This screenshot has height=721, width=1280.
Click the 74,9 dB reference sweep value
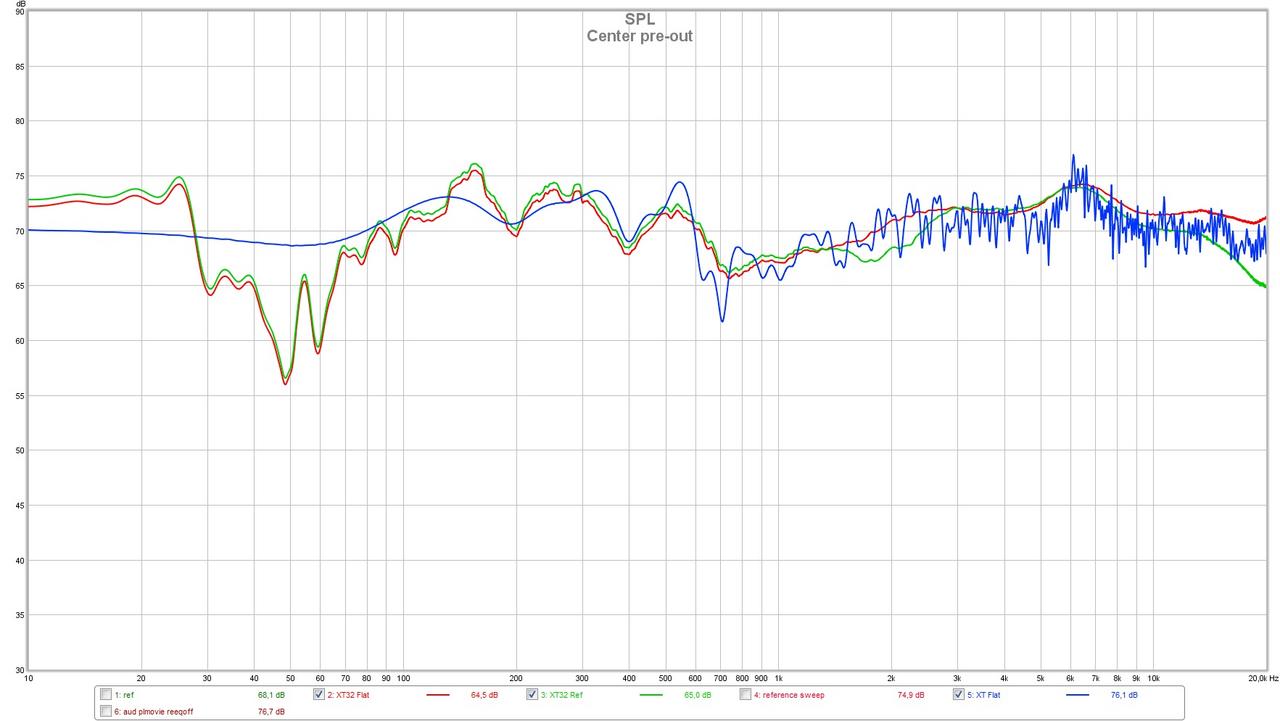point(910,694)
